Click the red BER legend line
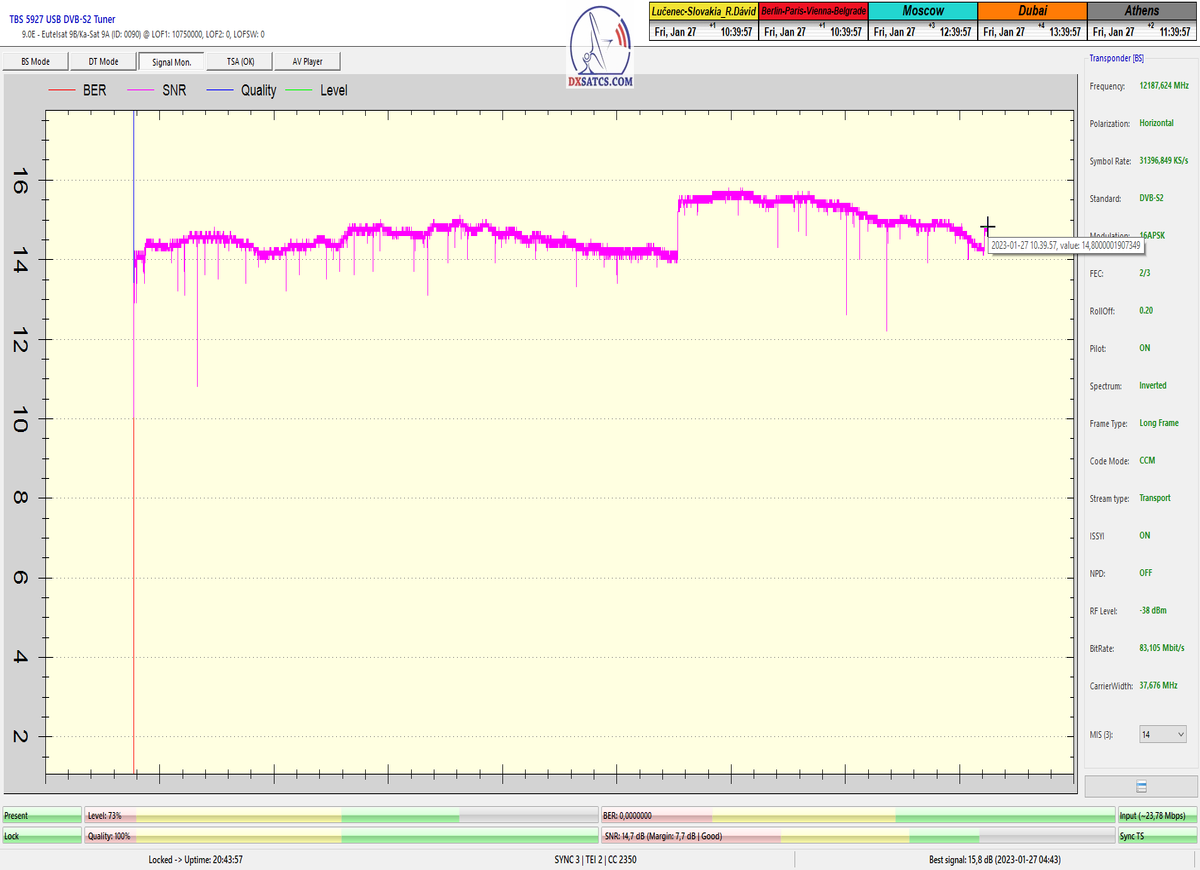This screenshot has width=1200, height=870. (x=62, y=91)
